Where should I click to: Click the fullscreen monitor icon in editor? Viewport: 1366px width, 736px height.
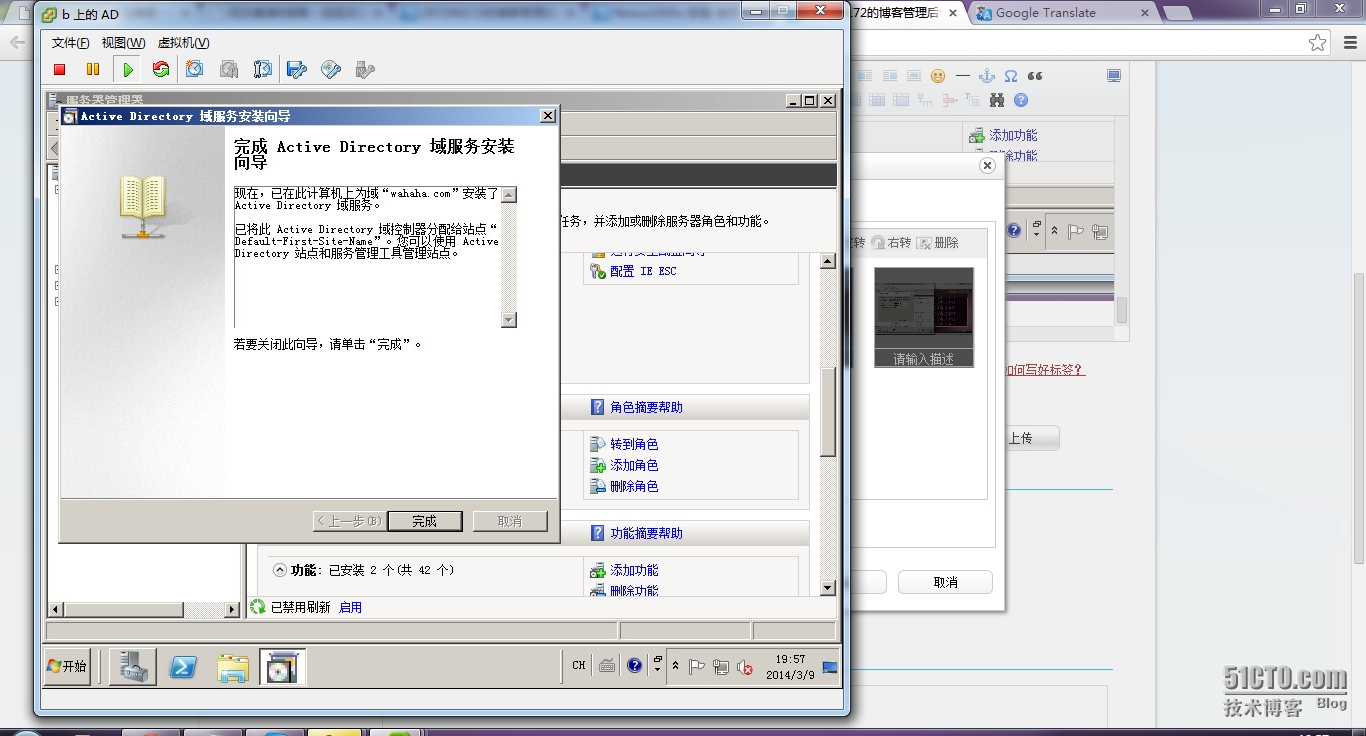tap(1114, 76)
